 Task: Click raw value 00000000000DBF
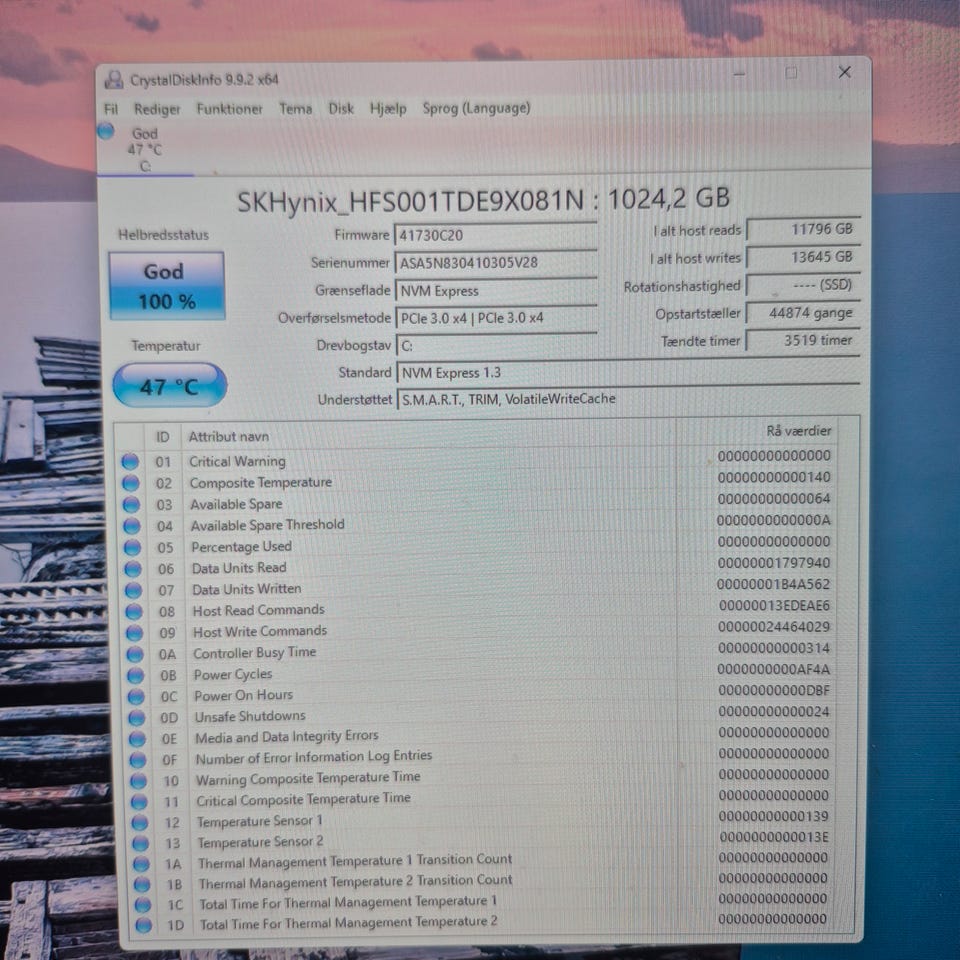click(x=774, y=690)
